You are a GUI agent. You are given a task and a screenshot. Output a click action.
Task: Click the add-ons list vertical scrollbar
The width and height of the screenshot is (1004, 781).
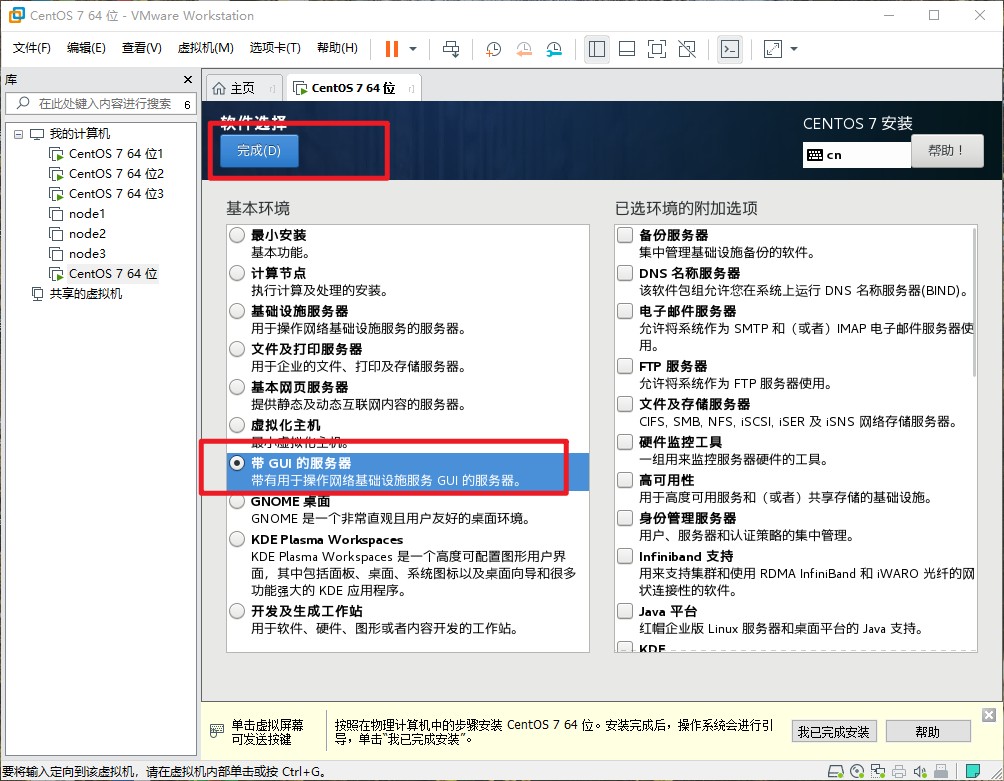pyautogui.click(x=974, y=302)
